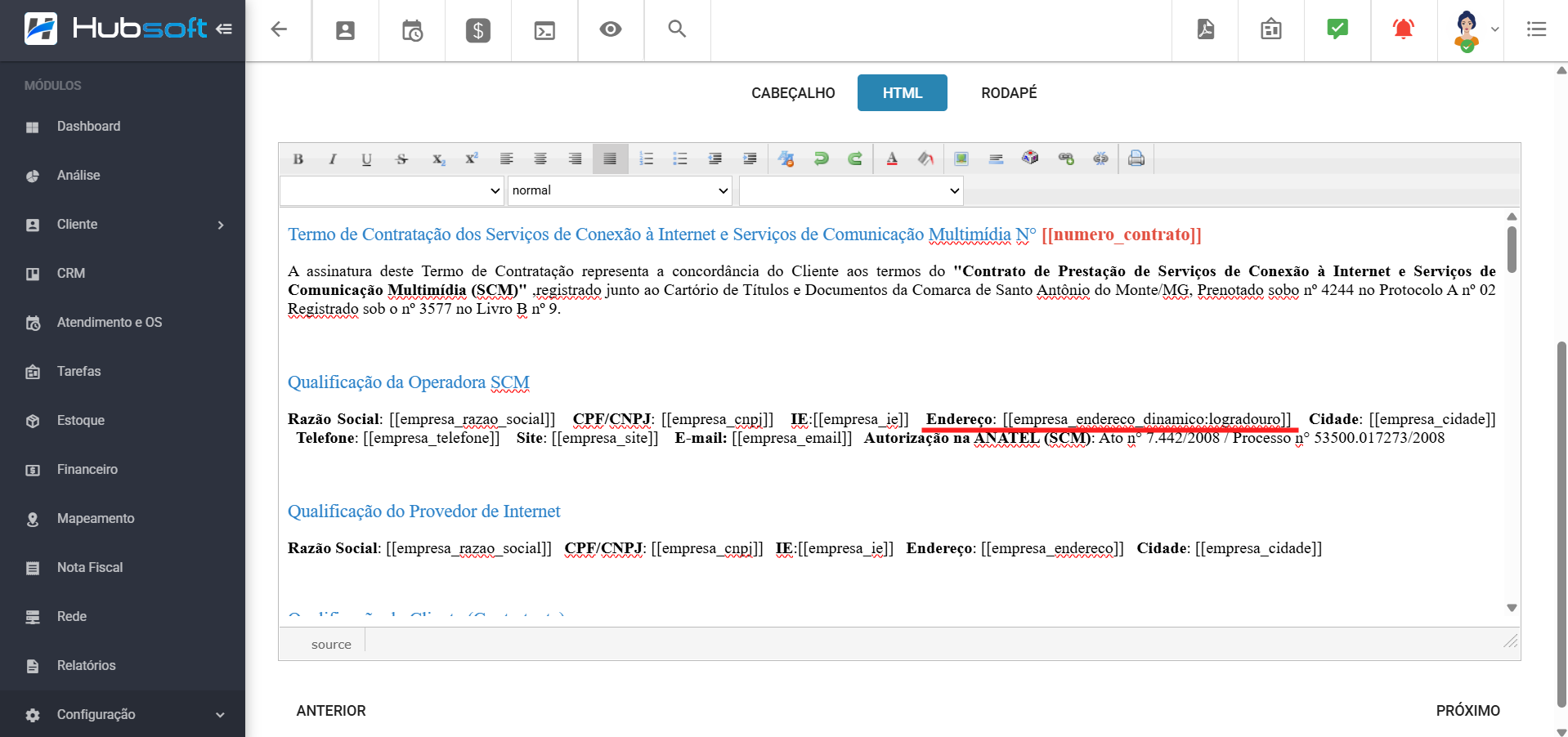Click the print icon in editor toolbar

[1136, 159]
